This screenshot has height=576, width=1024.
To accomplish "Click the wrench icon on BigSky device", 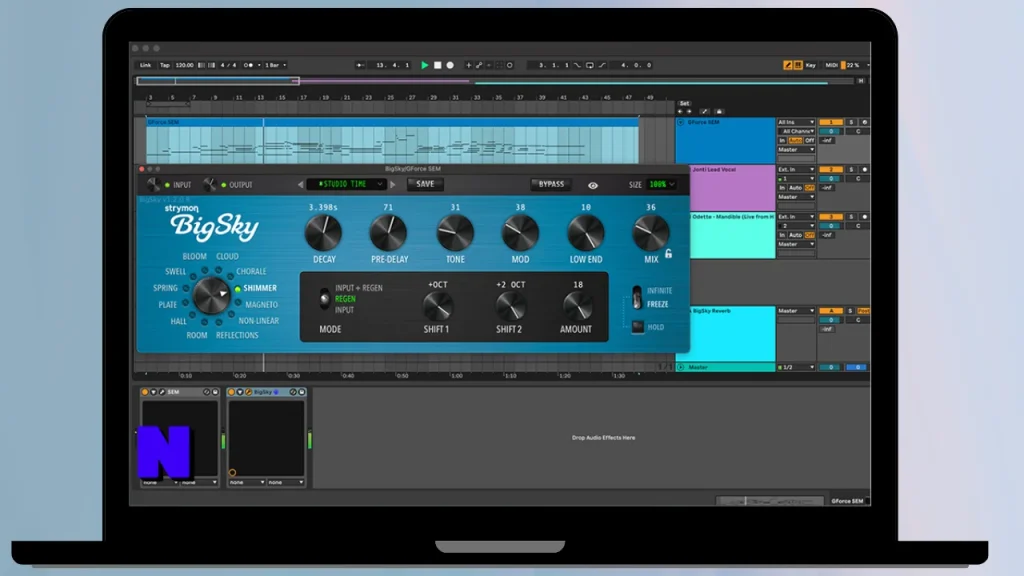I will coord(248,392).
